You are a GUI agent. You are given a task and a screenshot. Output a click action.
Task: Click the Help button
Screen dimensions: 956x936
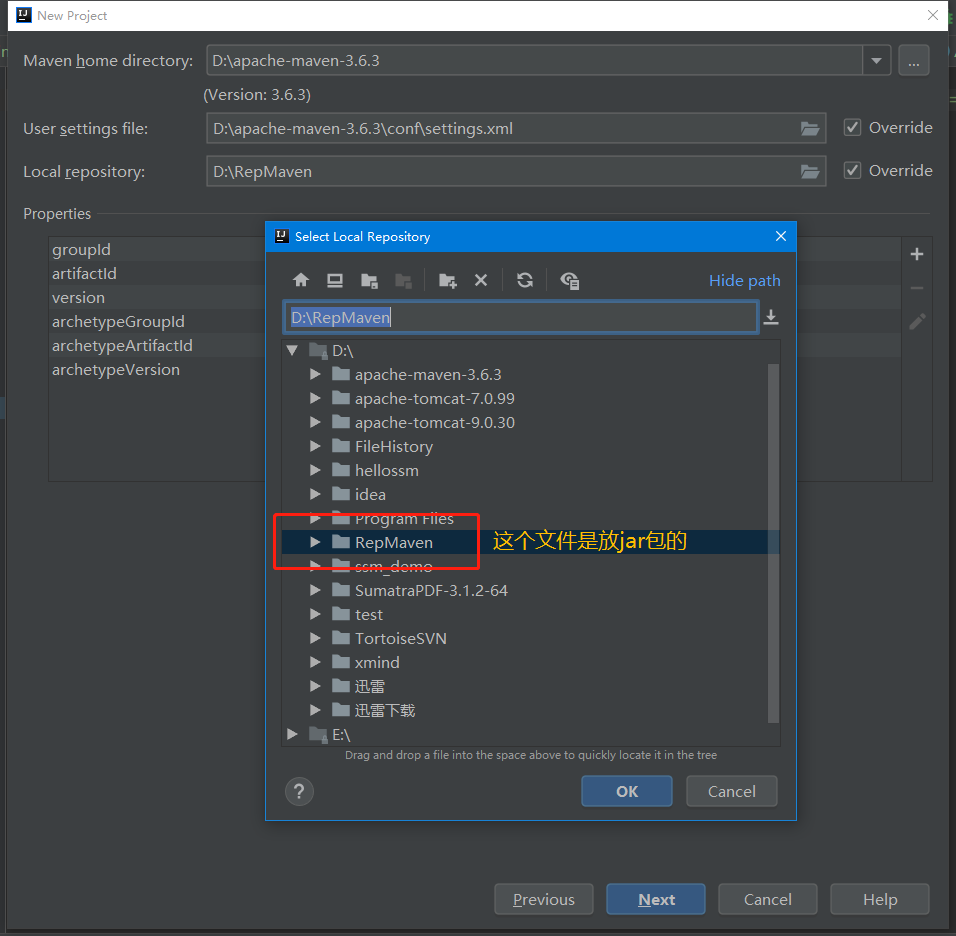(x=880, y=899)
